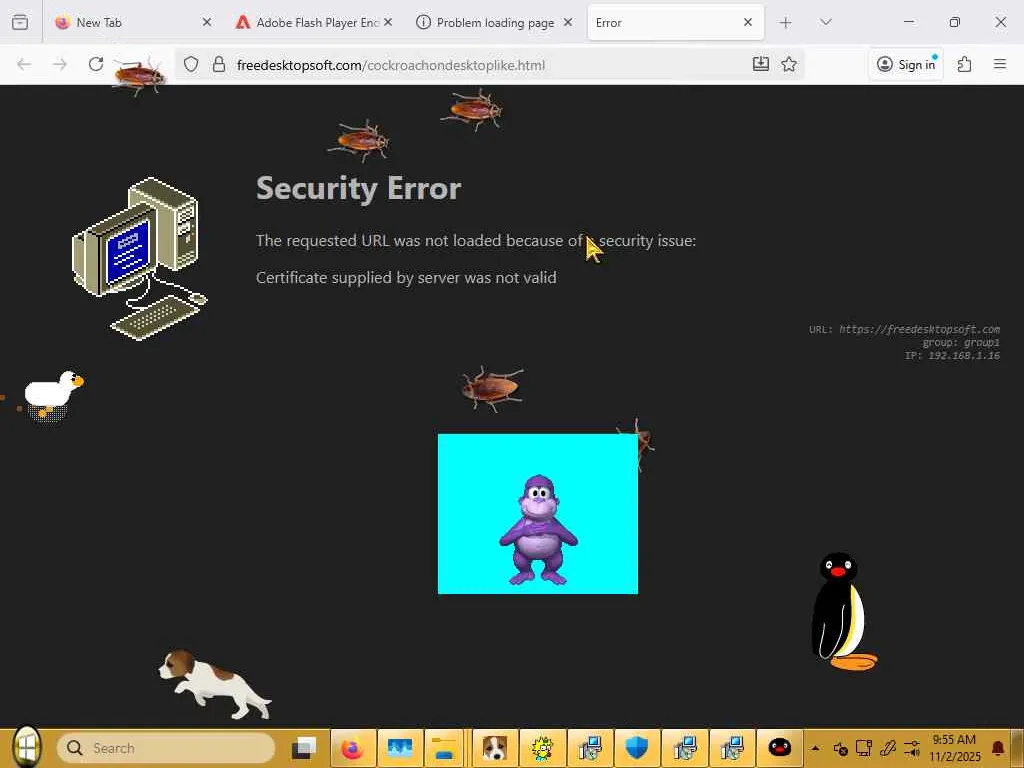
Task: Open the clock showing 9:55 AM
Action: click(955, 748)
